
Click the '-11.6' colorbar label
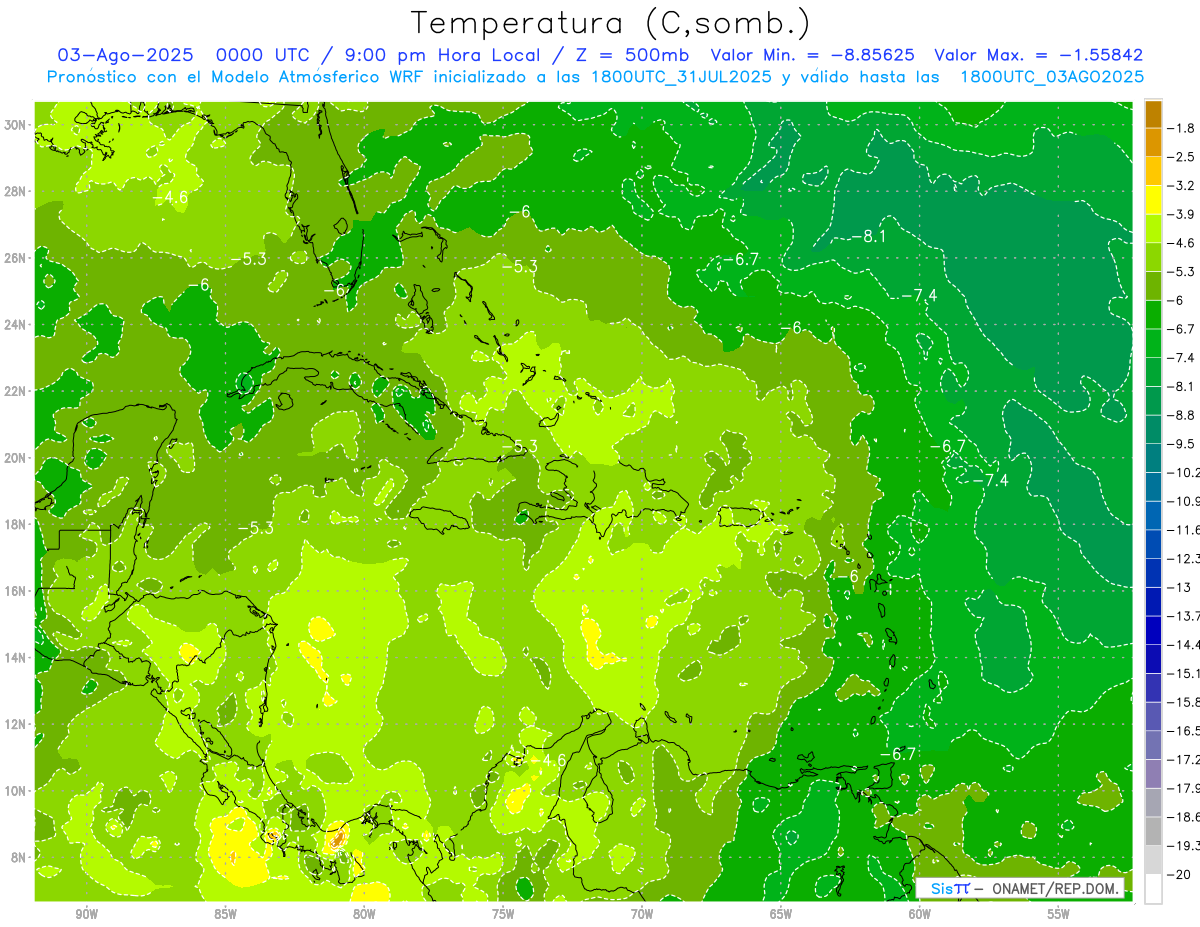click(x=1185, y=530)
